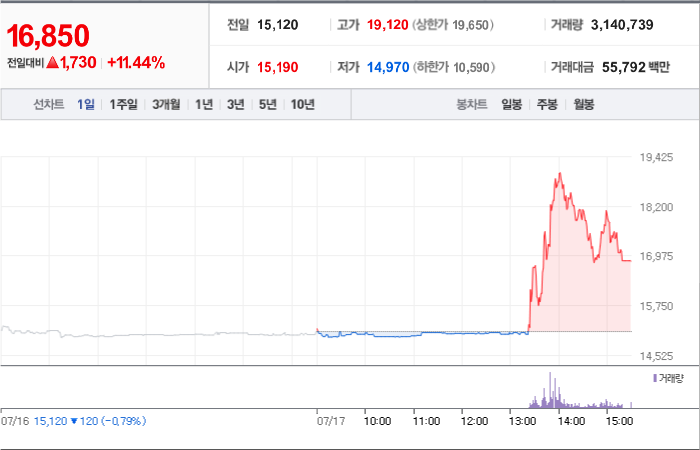The width and height of the screenshot is (700, 450).
Task: Click the current price 16,850
Action: click(48, 36)
